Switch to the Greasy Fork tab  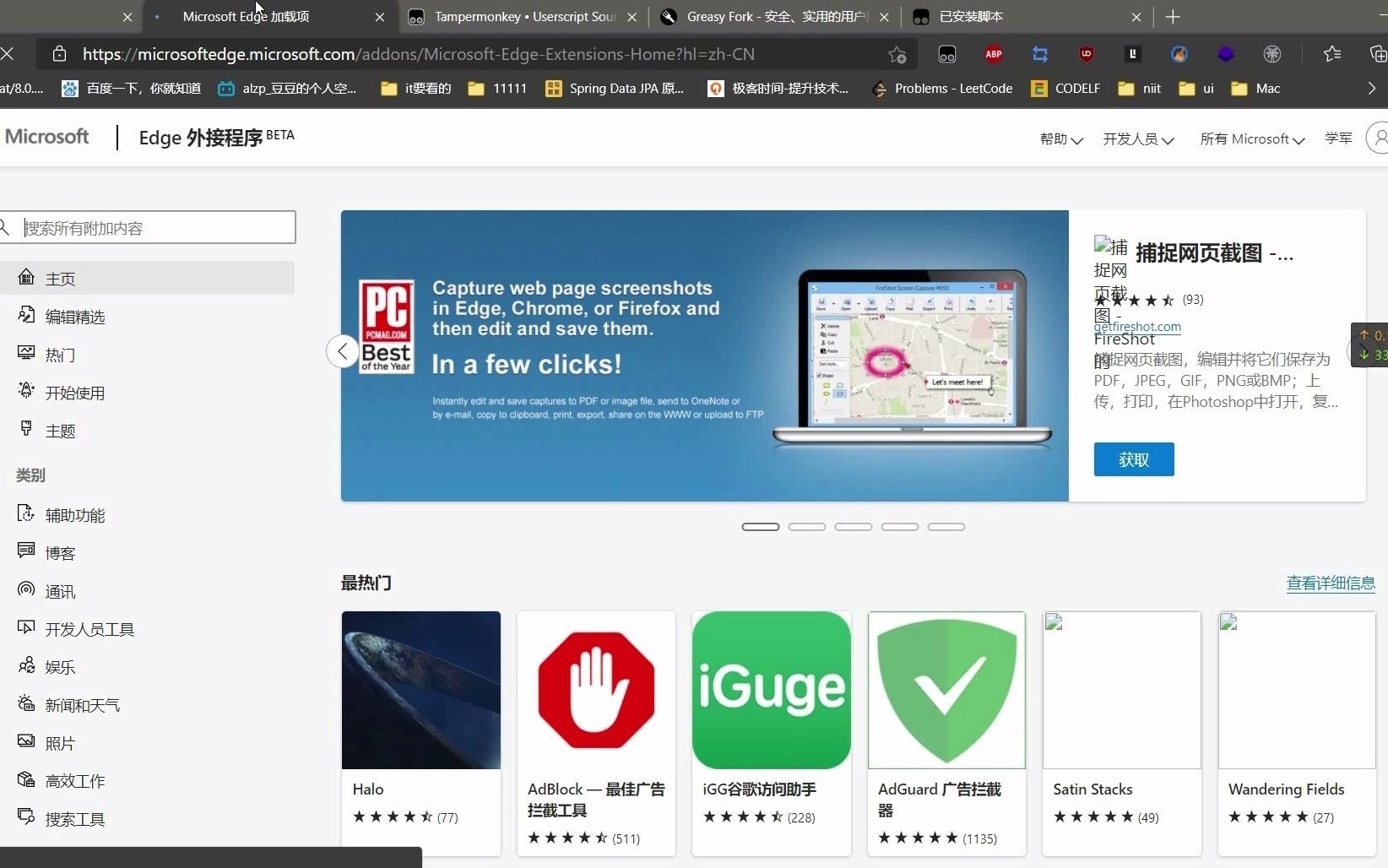pos(774,17)
